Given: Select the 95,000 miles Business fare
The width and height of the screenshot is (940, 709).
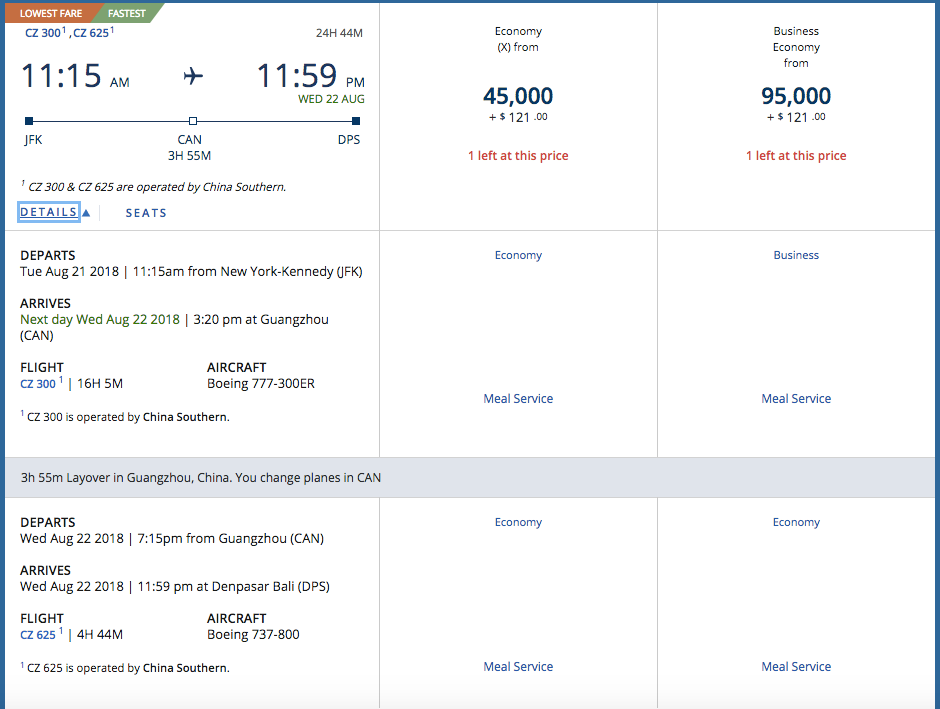Looking at the screenshot, I should (796, 97).
